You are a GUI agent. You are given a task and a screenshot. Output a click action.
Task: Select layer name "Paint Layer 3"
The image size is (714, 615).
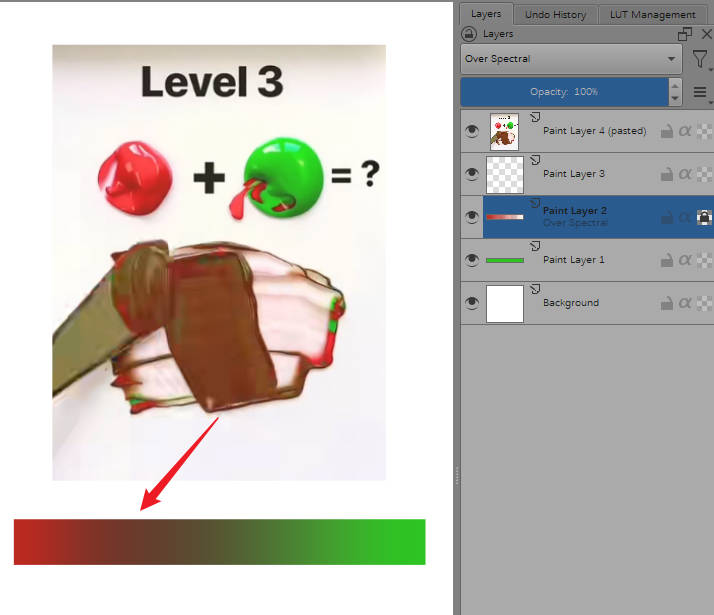pyautogui.click(x=574, y=174)
